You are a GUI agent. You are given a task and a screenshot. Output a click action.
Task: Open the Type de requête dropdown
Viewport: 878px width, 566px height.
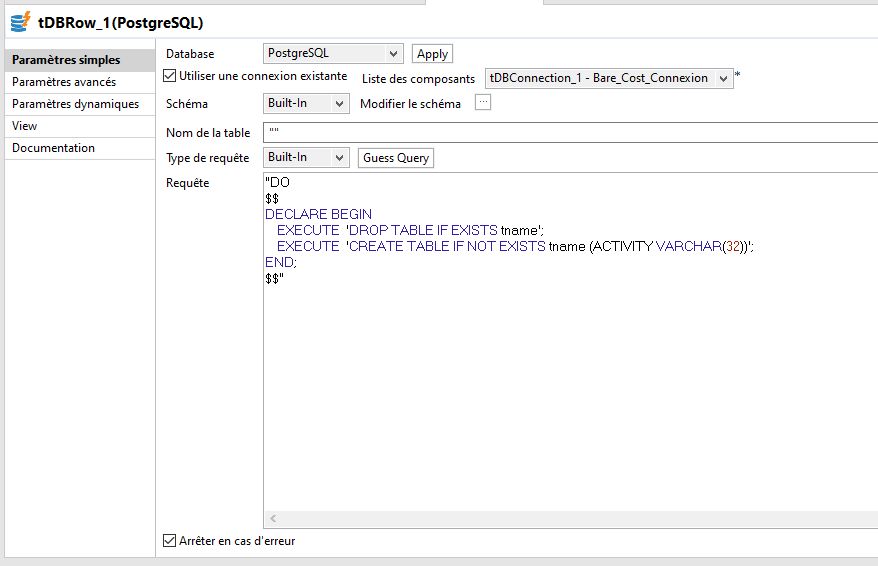tap(306, 158)
